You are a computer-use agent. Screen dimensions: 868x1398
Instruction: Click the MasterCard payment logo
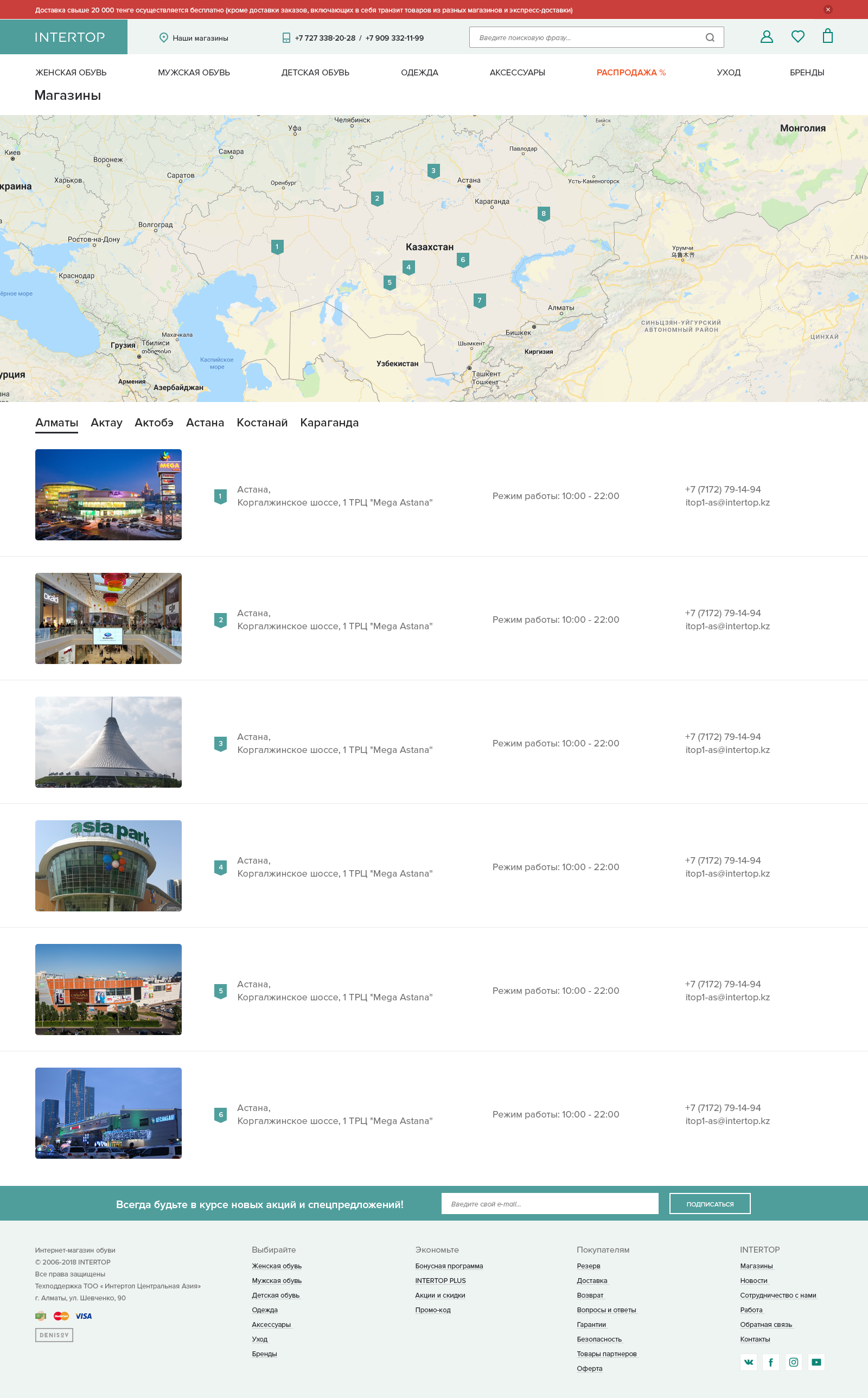[61, 1316]
